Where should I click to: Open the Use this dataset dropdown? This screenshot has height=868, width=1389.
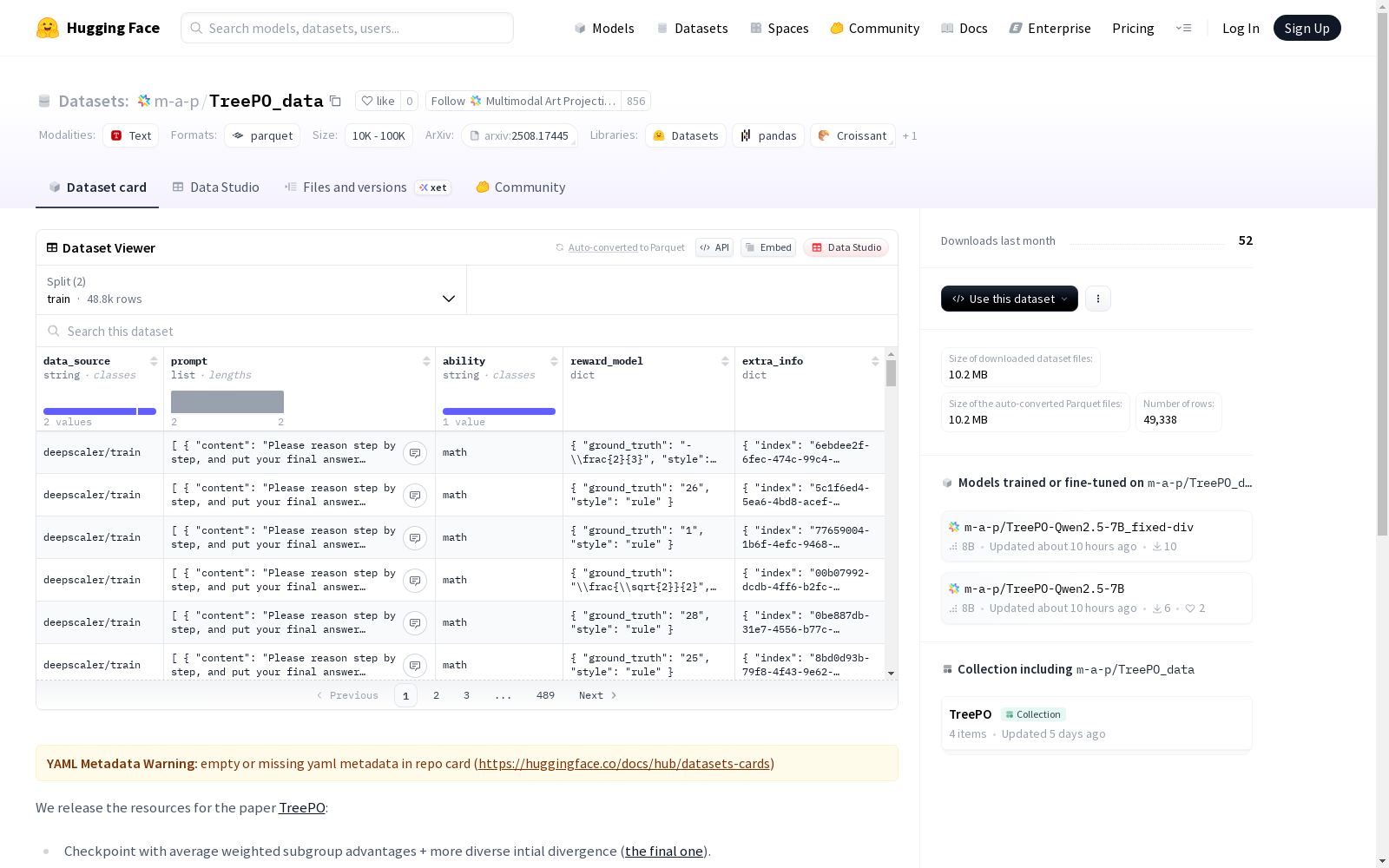(1010, 299)
